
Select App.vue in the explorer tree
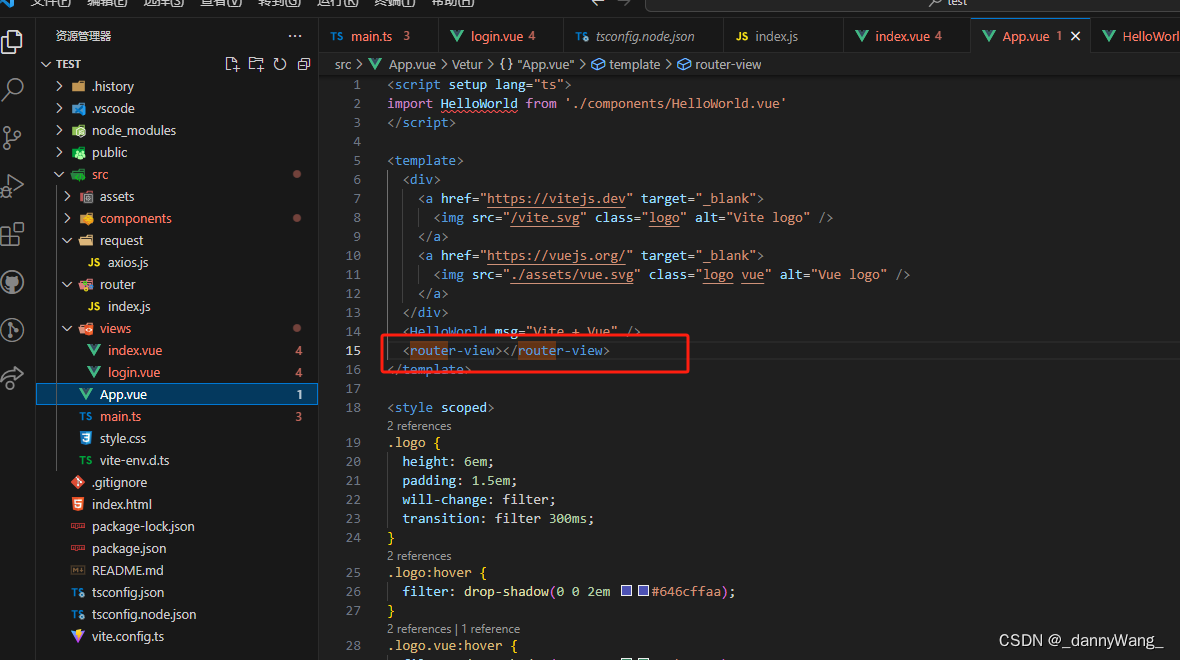[x=177, y=394]
